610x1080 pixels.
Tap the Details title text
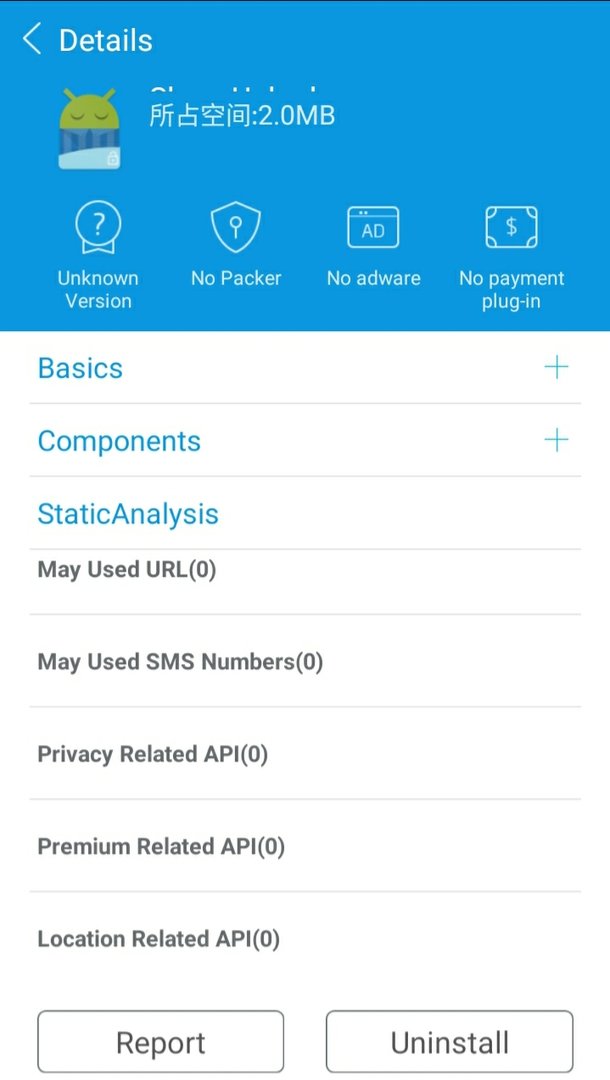105,40
